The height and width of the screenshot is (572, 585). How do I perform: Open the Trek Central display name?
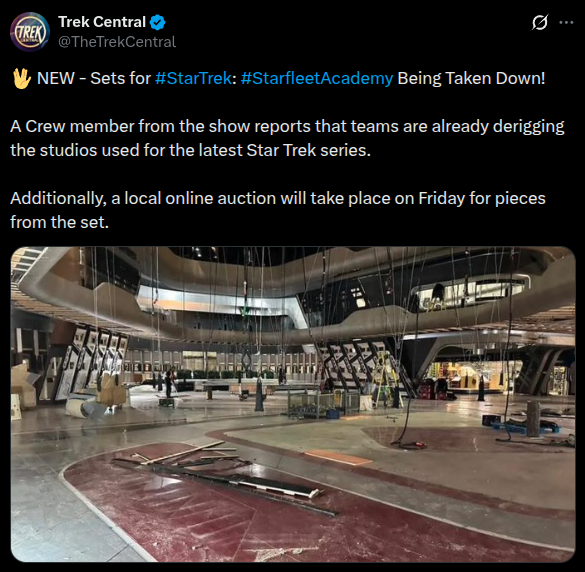click(102, 22)
